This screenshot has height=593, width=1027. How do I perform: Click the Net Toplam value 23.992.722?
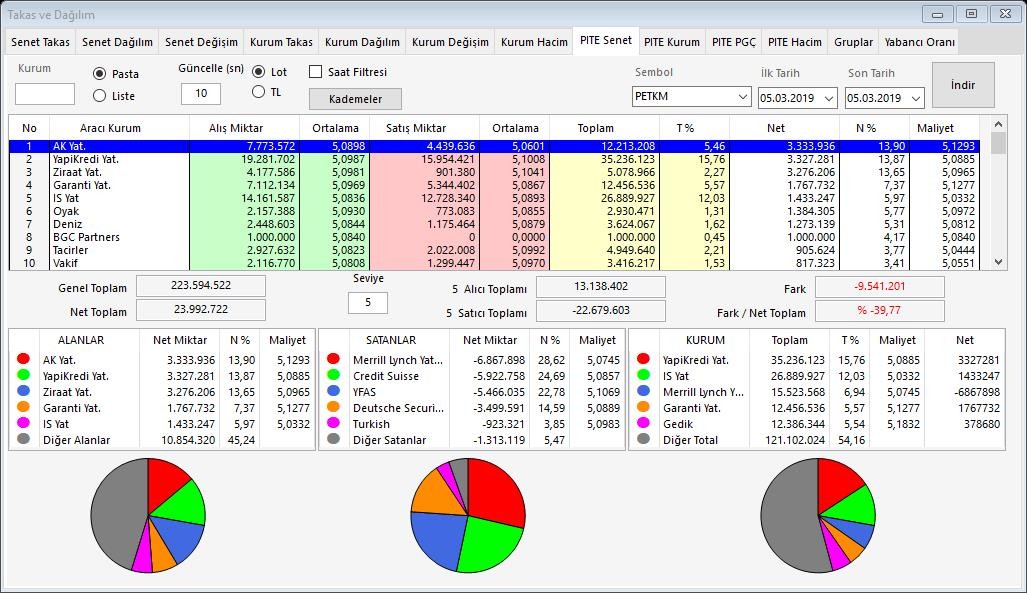click(200, 309)
